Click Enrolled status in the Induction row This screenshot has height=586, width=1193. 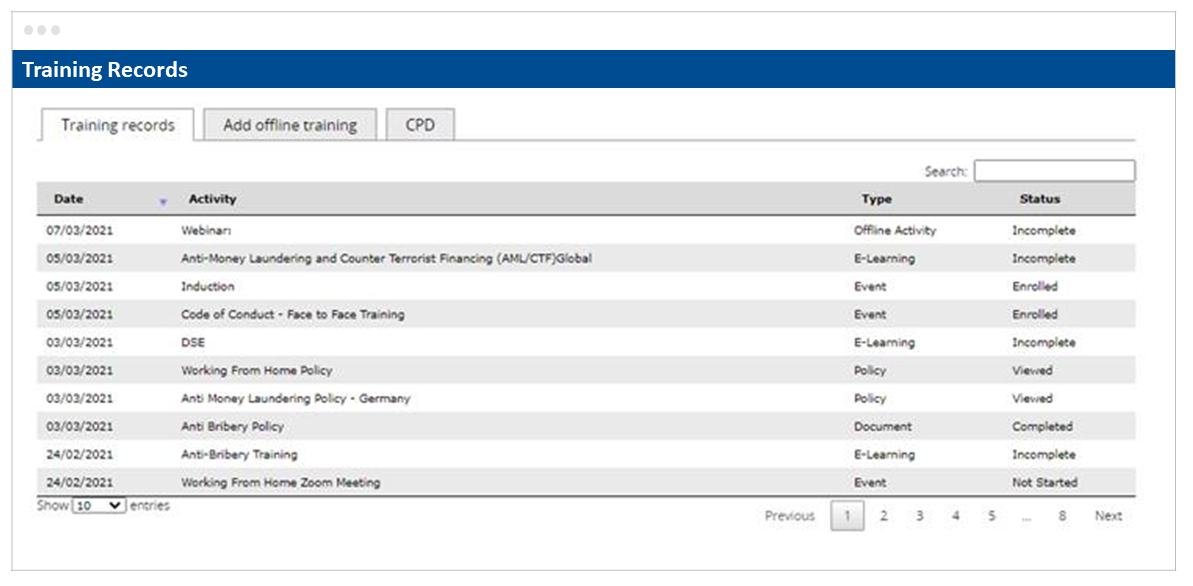click(1035, 287)
